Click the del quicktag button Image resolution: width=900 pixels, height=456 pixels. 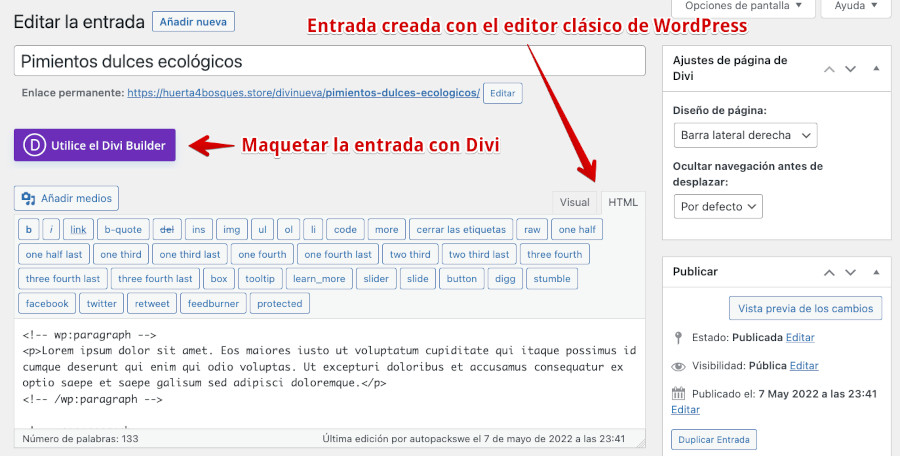(167, 230)
